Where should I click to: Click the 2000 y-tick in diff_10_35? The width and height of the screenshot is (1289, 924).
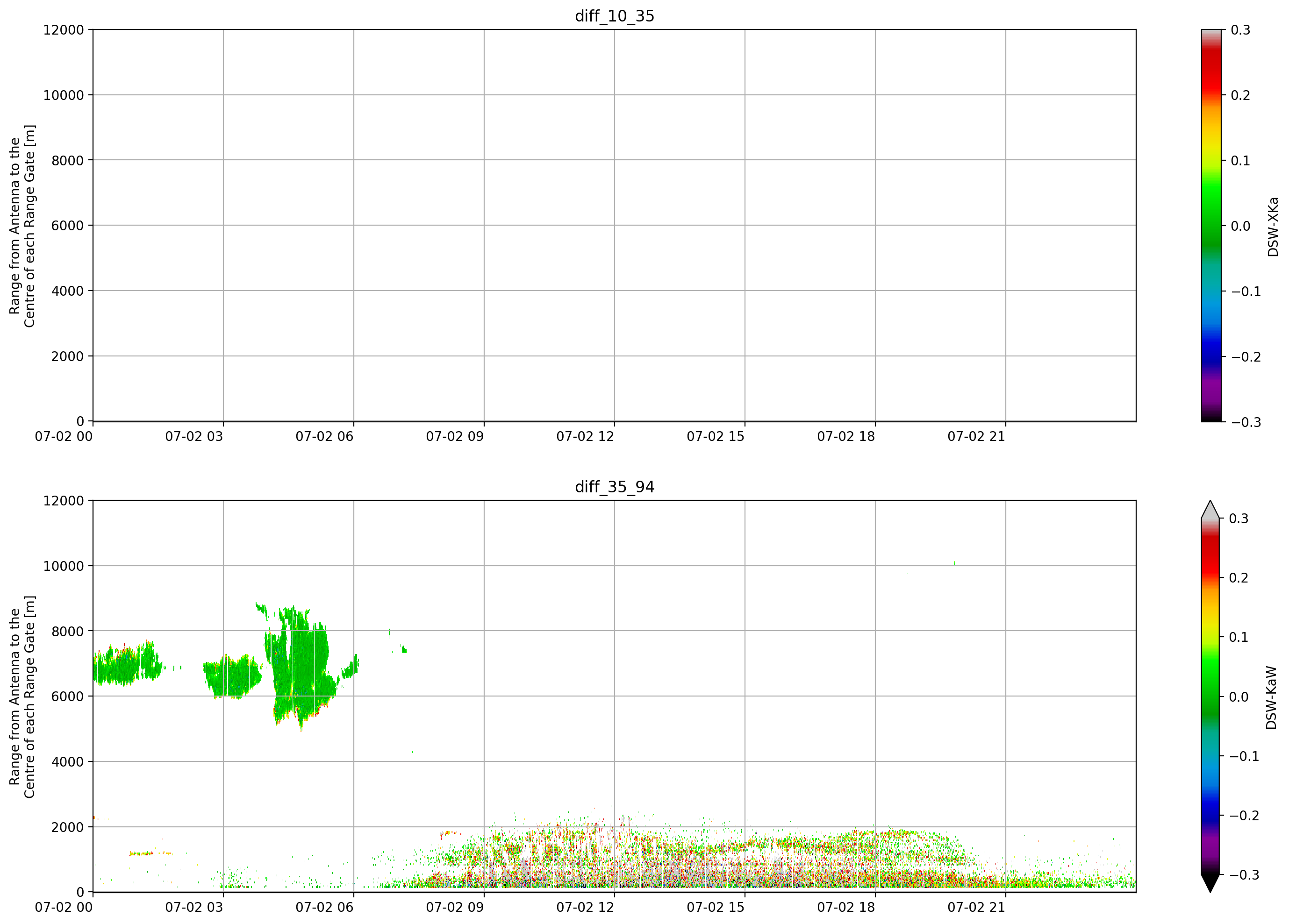[x=68, y=356]
